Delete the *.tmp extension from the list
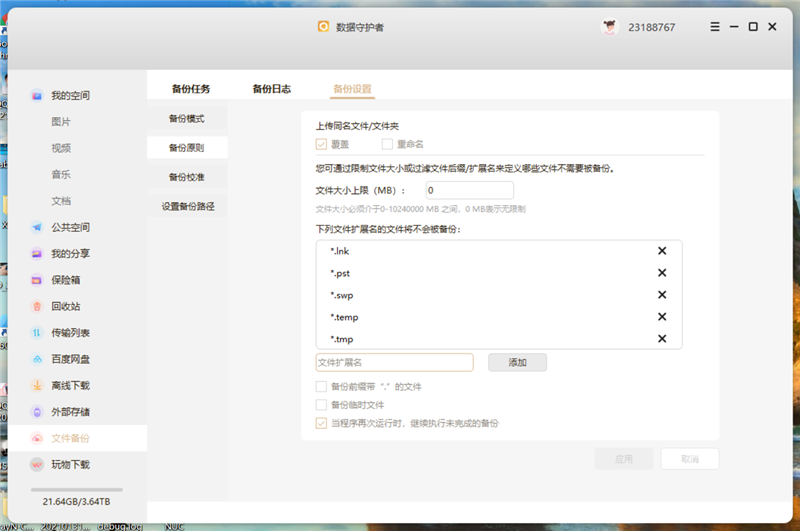Image resolution: width=800 pixels, height=531 pixels. point(661,339)
